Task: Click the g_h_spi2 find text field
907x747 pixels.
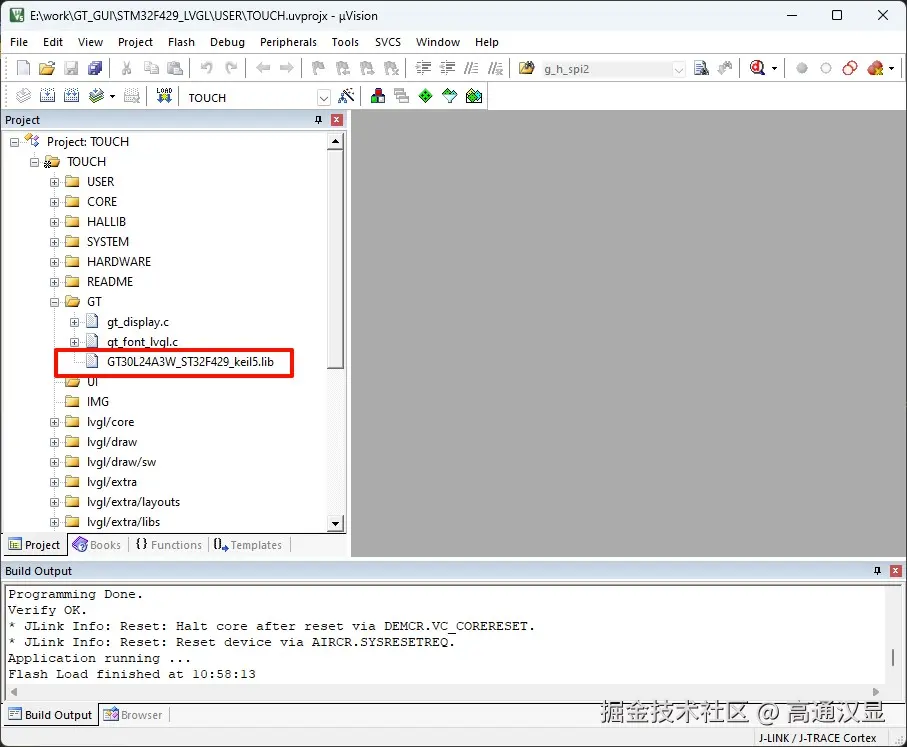Action: (607, 69)
